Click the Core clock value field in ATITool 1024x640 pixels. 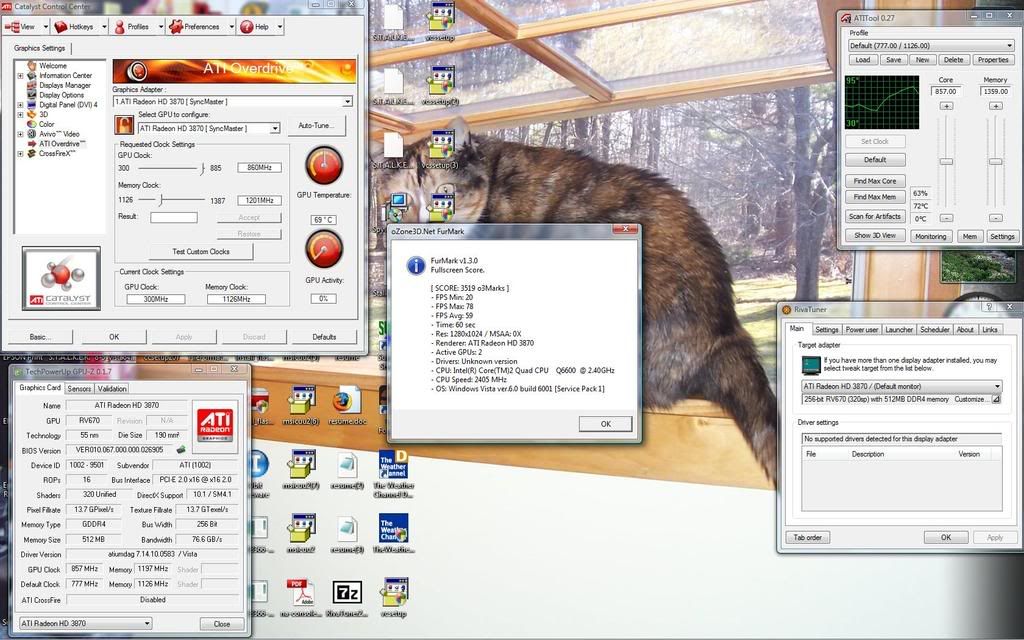click(x=946, y=91)
